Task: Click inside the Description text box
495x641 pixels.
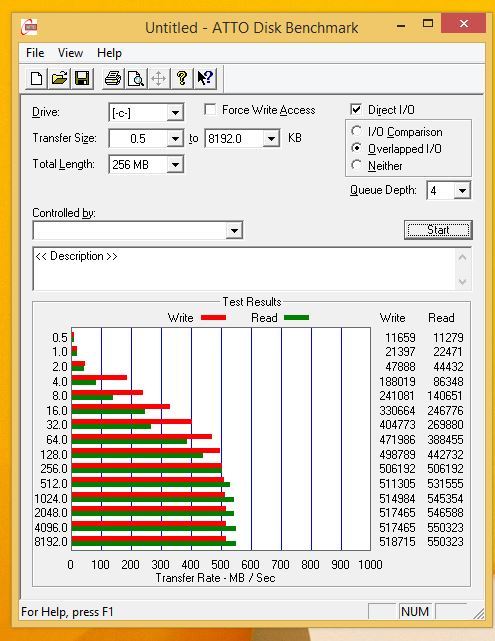Action: coord(244,269)
